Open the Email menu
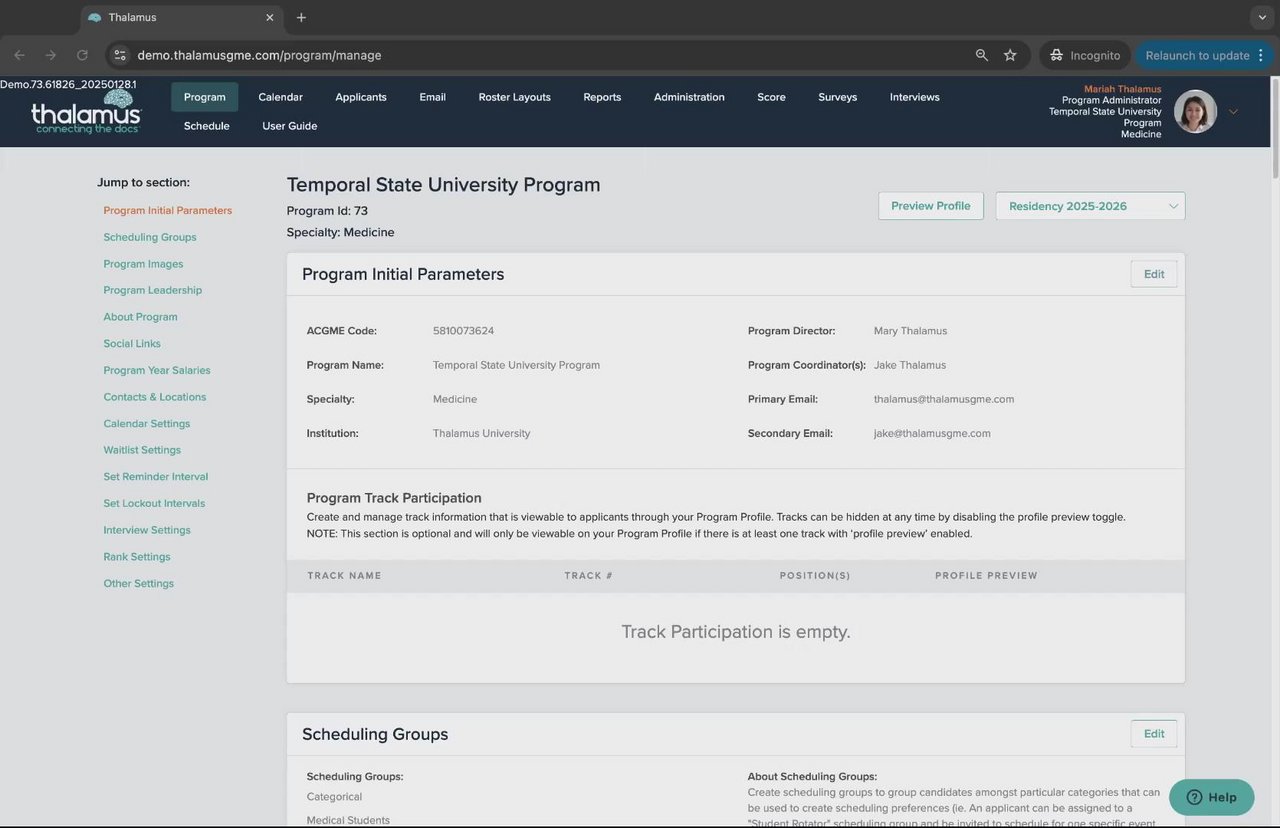The width and height of the screenshot is (1280, 828). [432, 97]
